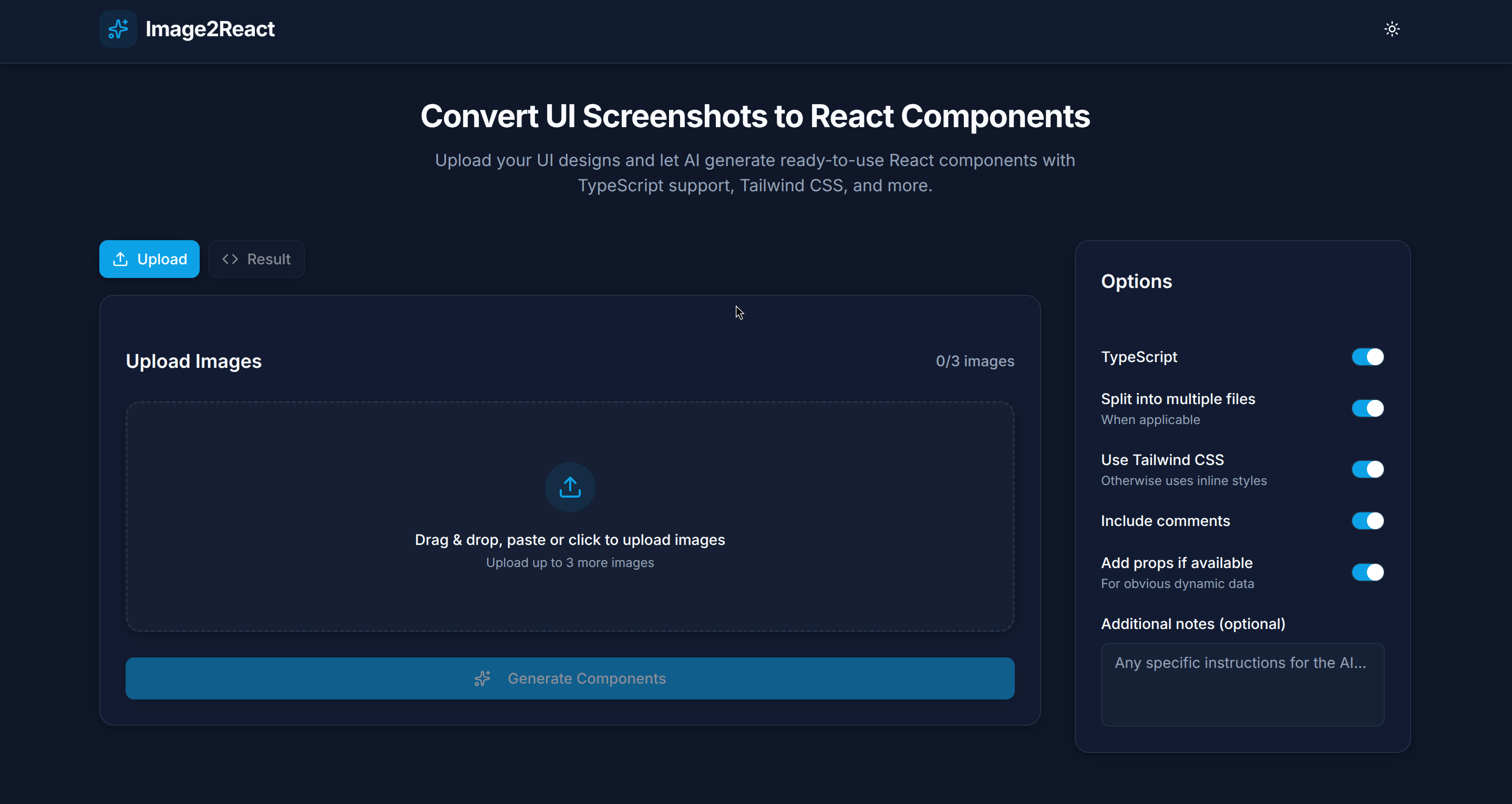Image resolution: width=1512 pixels, height=804 pixels.
Task: Click the sparkle icon inside Generate Components
Action: [482, 678]
